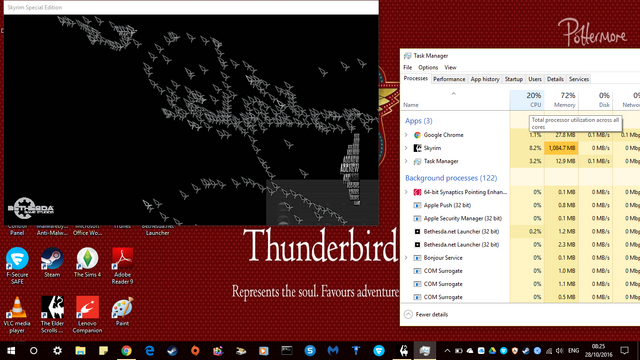This screenshot has width=640, height=360.
Task: Select the Lenovo Companion desktop icon
Action: tap(87, 315)
